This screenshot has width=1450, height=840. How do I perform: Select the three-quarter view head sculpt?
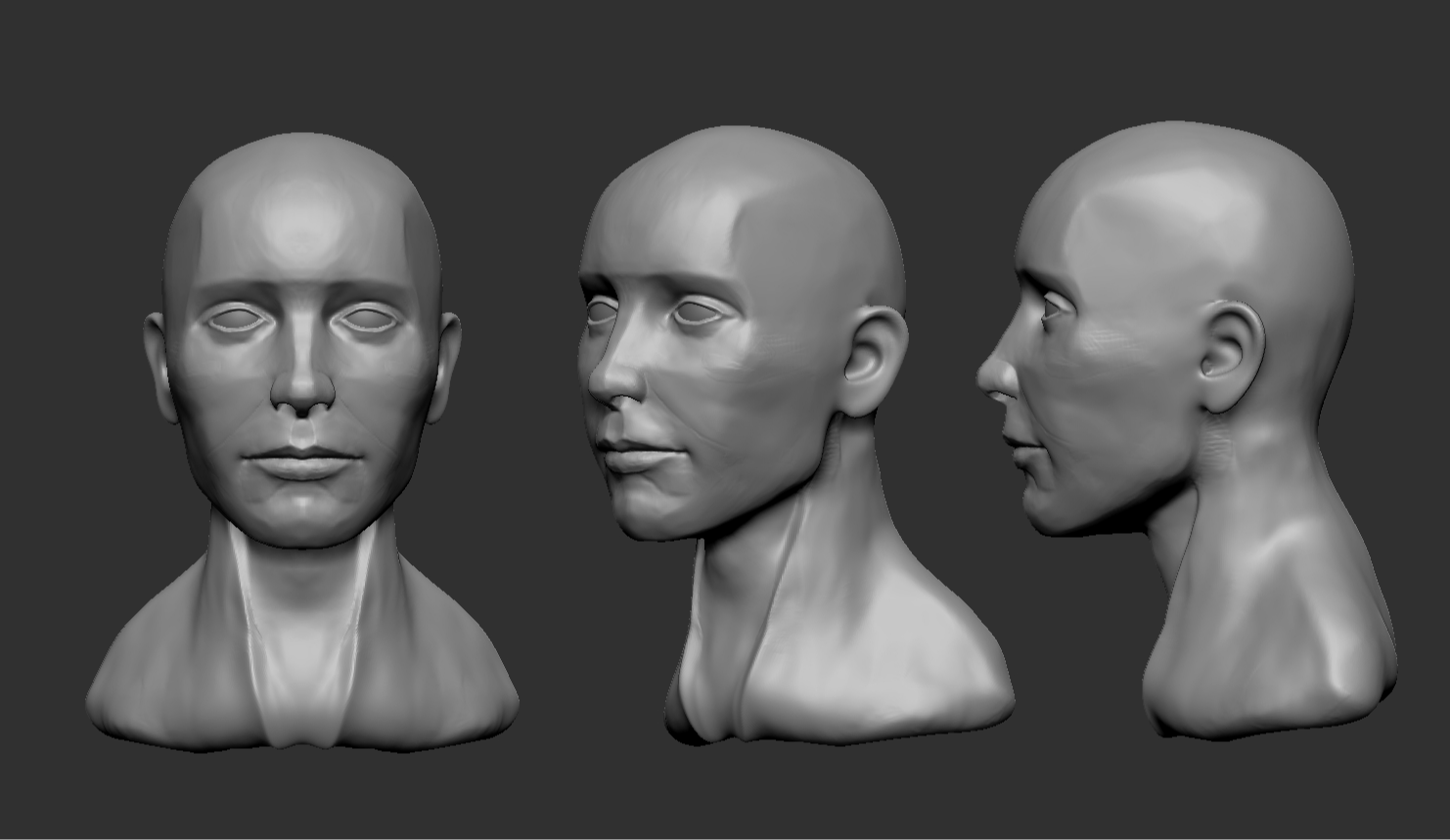pyautogui.click(x=793, y=435)
